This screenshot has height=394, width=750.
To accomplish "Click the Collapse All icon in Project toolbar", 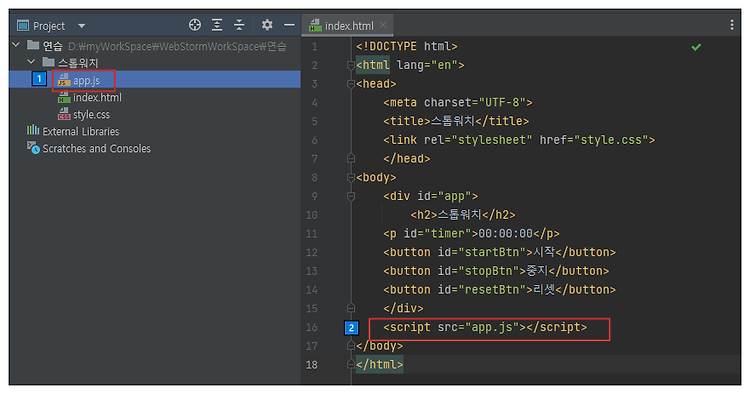I will (x=239, y=25).
